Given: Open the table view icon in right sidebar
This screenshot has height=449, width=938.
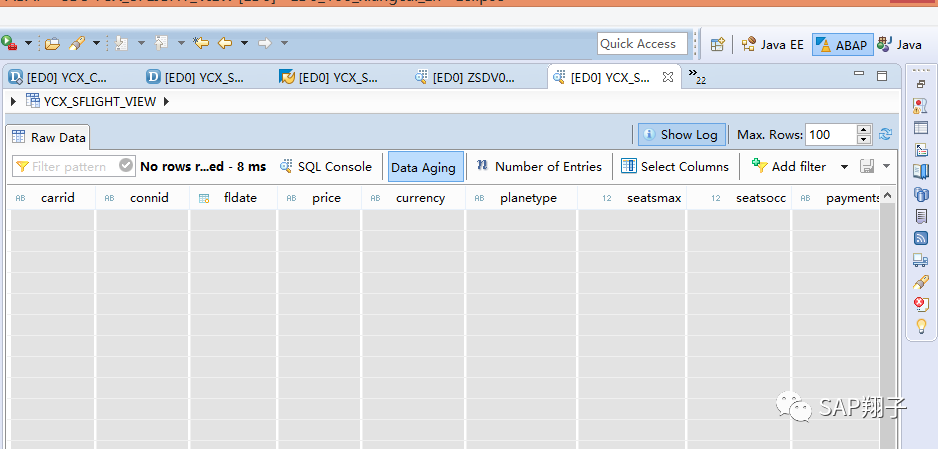Looking at the screenshot, I should tap(921, 127).
